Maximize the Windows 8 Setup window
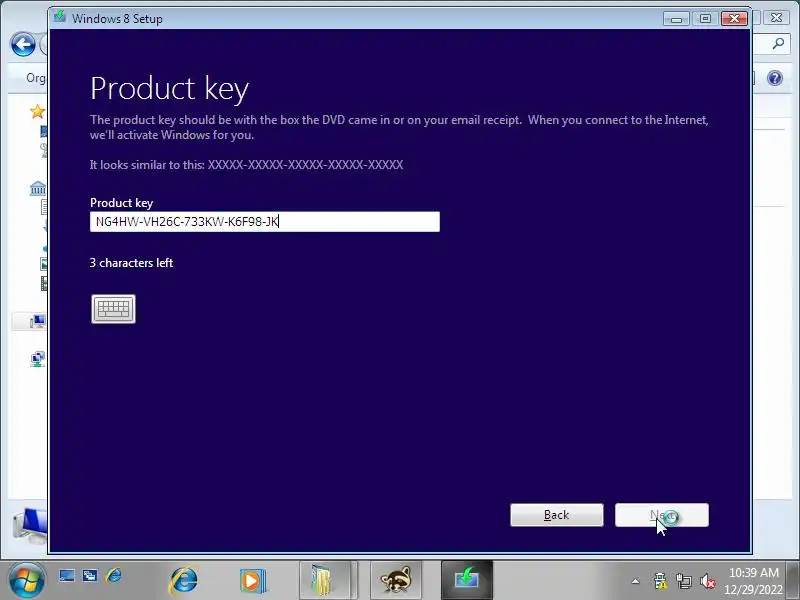The height and width of the screenshot is (600, 800). coord(705,19)
